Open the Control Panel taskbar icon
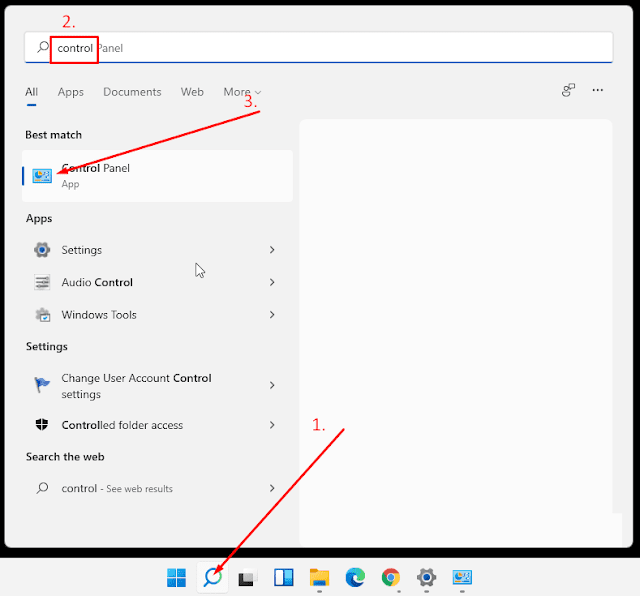The height and width of the screenshot is (596, 640). point(462,578)
